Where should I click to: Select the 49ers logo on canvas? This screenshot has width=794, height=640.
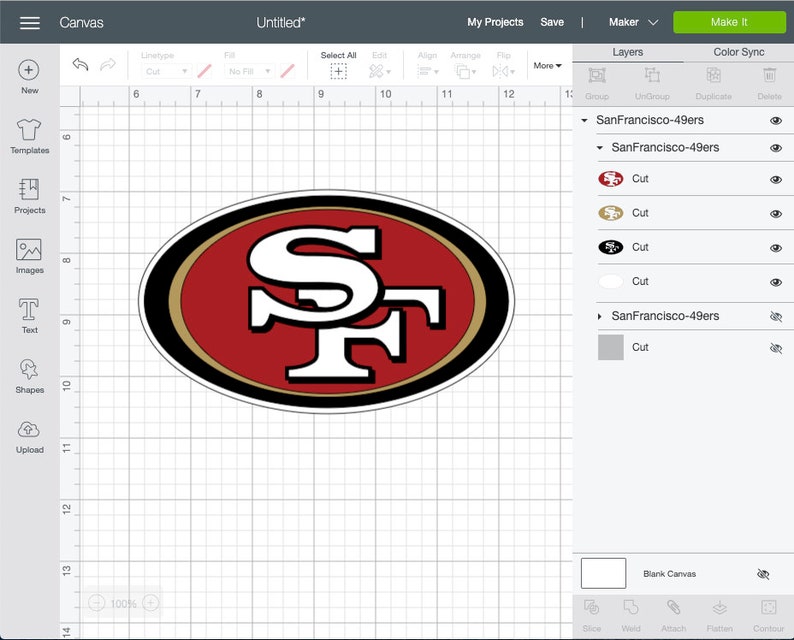coord(326,302)
